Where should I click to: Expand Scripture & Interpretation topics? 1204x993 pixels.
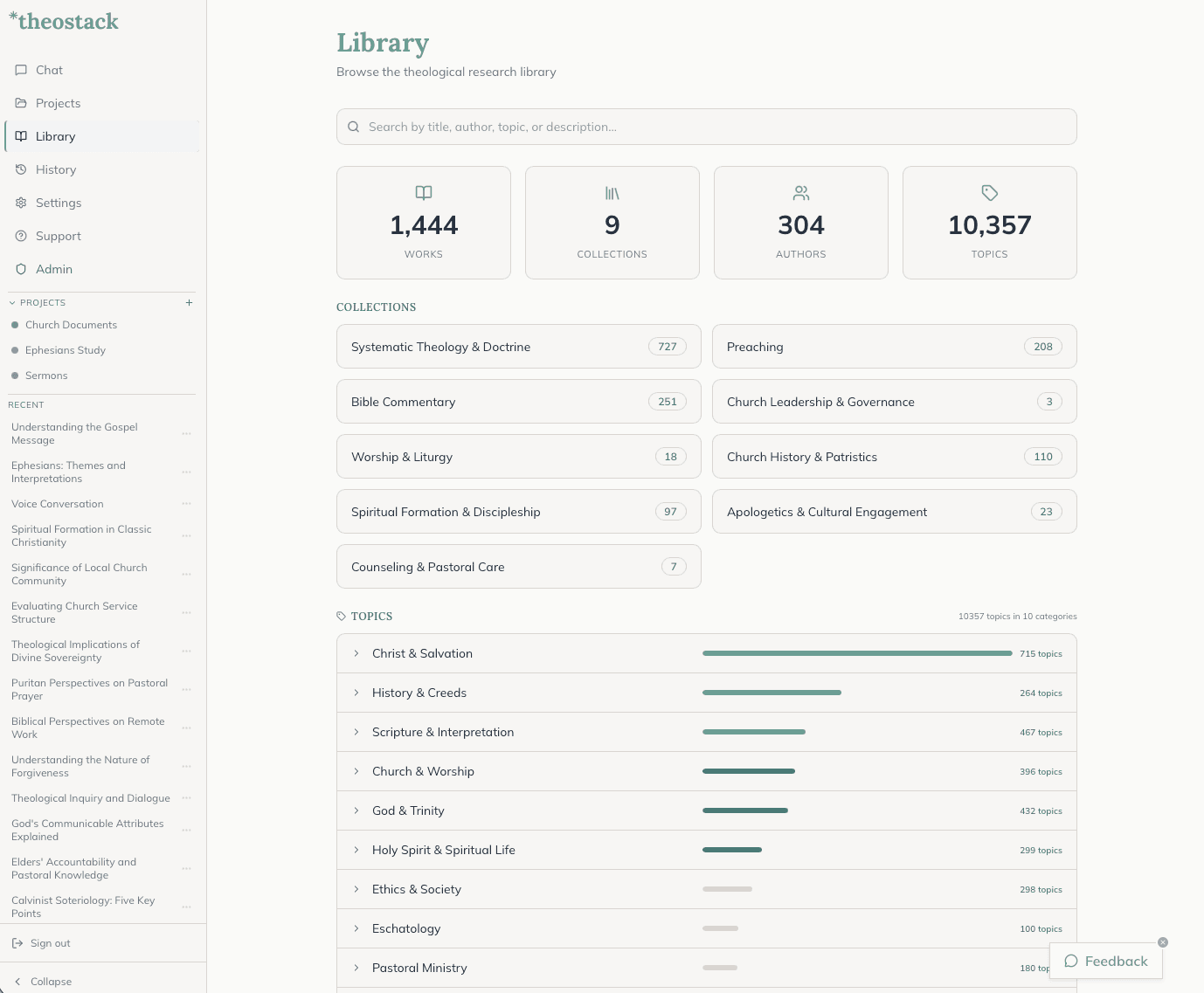point(356,732)
